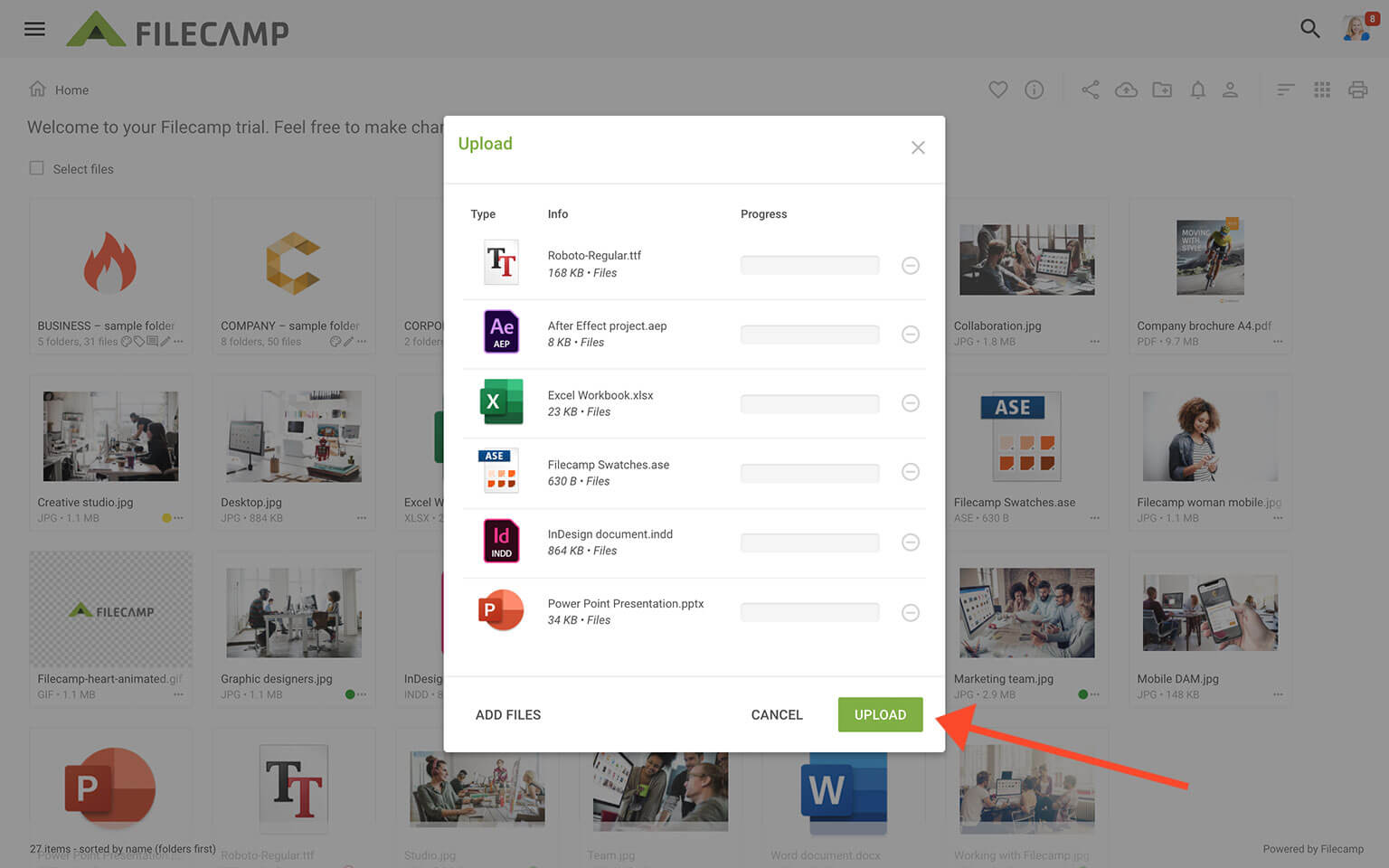Image resolution: width=1389 pixels, height=868 pixels.
Task: Toggle the Select files checkbox
Action: pos(36,168)
